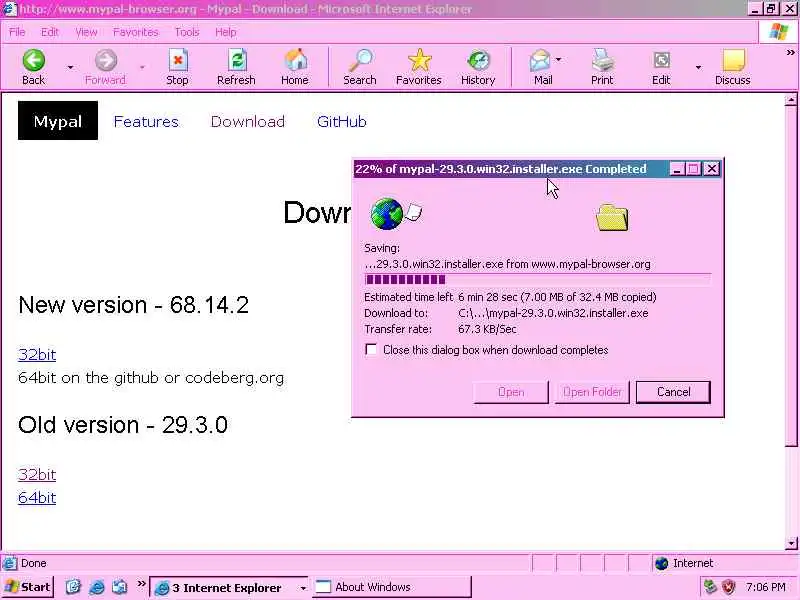Click the Mypal logo link

click(58, 120)
